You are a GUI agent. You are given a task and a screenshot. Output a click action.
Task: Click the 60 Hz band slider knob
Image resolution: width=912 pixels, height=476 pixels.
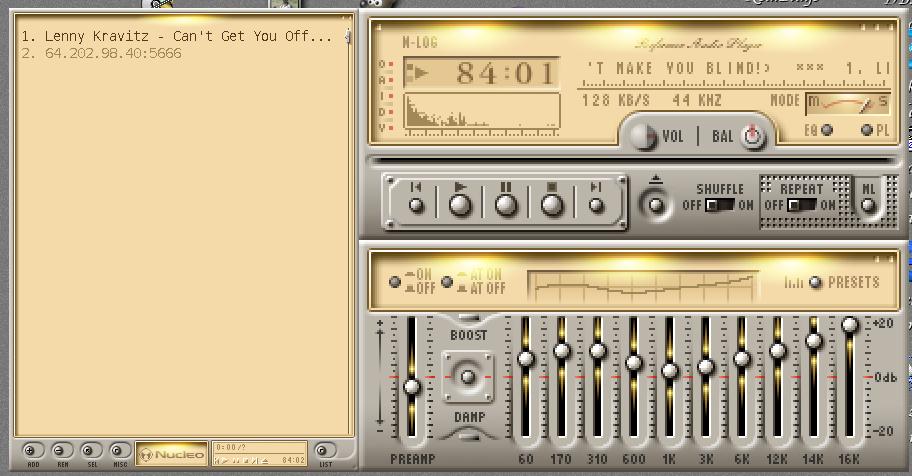(525, 358)
